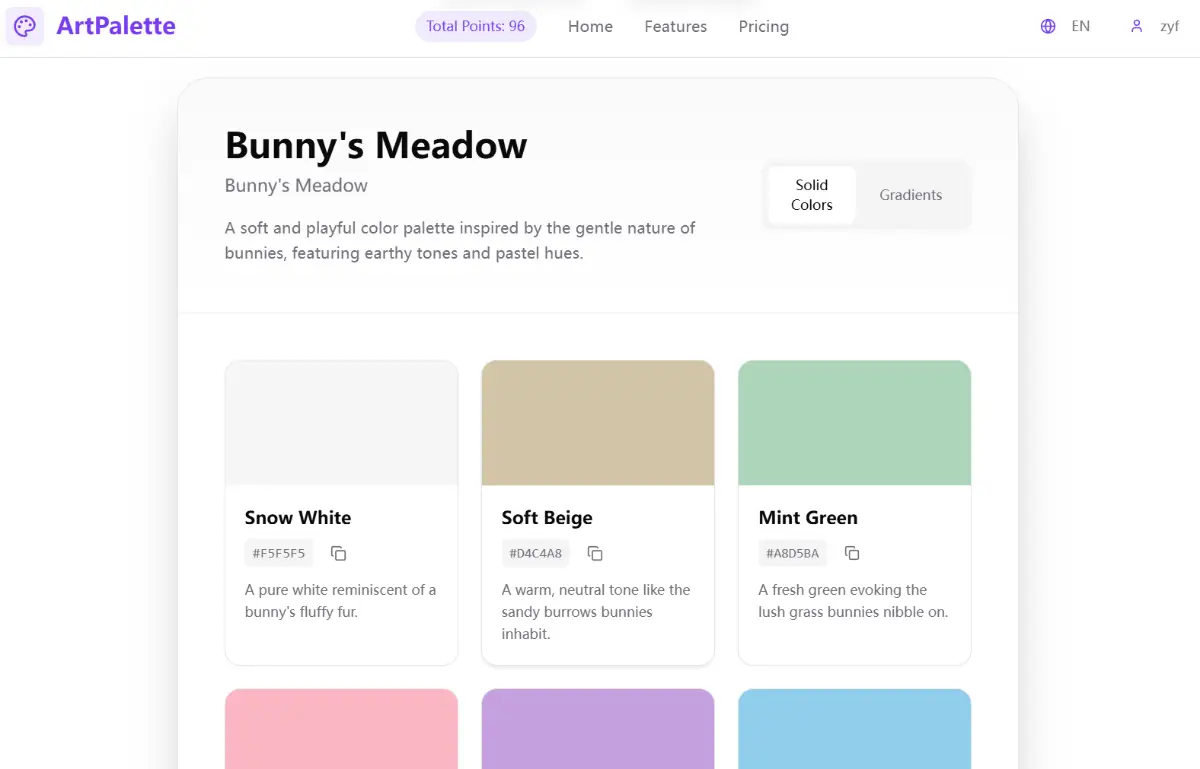The image size is (1200, 769).
Task: Select the purple color swatch
Action: [x=598, y=729]
